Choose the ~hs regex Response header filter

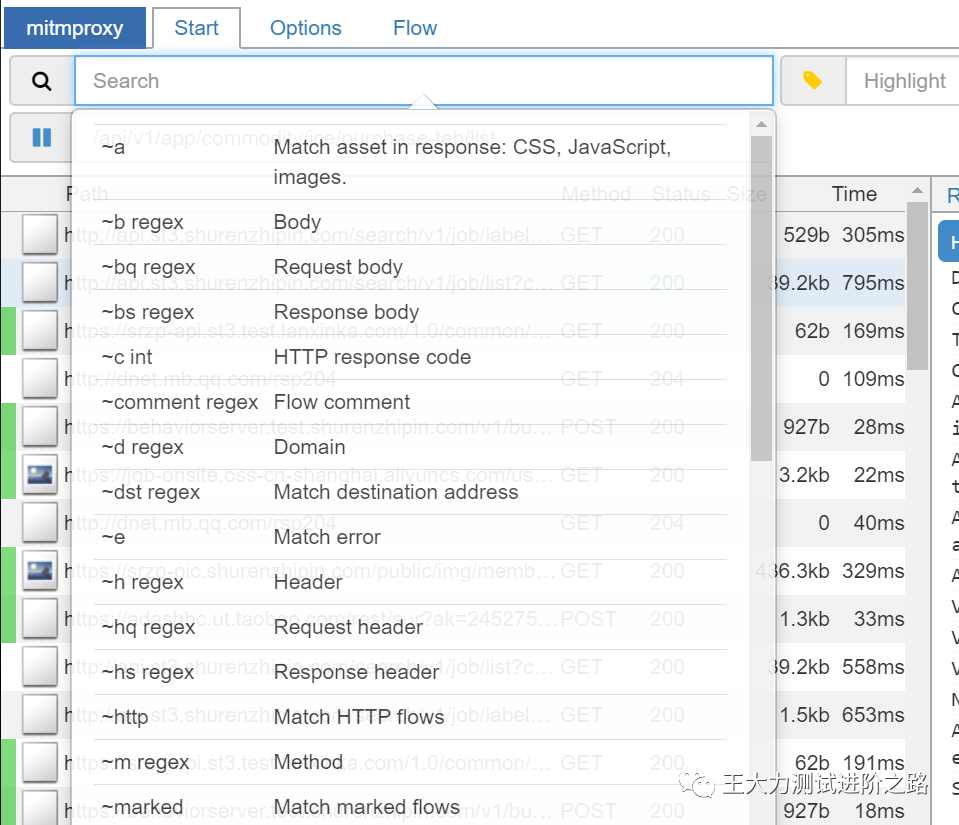pos(410,672)
